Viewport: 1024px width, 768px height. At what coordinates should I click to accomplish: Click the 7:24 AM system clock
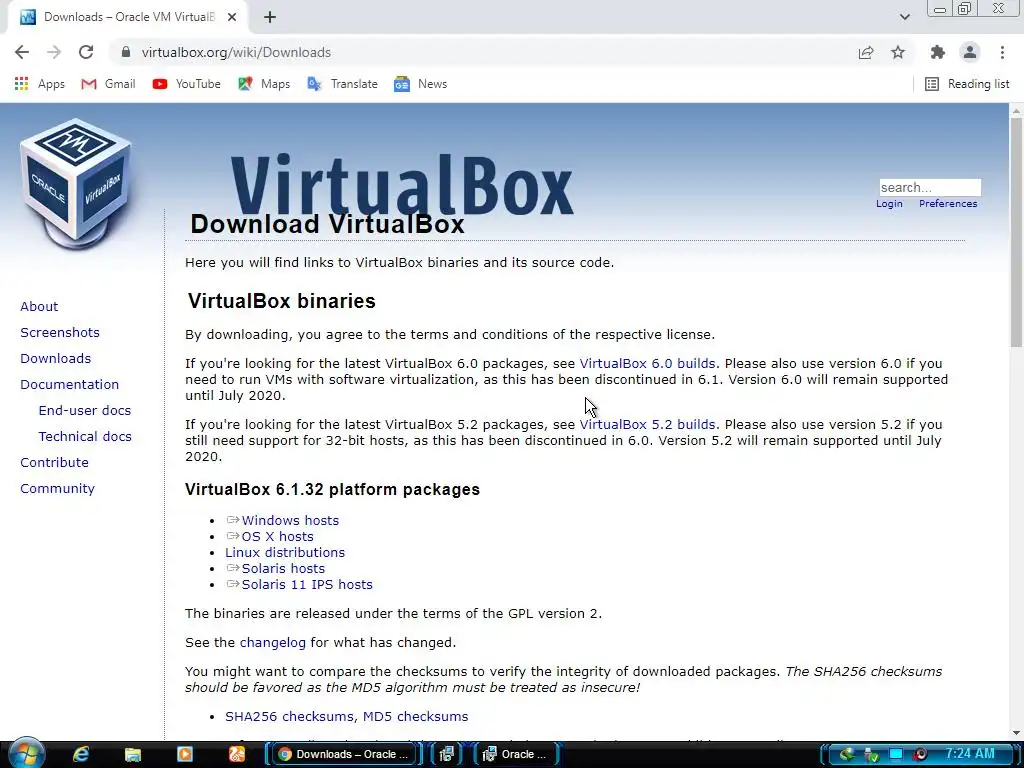tap(970, 754)
